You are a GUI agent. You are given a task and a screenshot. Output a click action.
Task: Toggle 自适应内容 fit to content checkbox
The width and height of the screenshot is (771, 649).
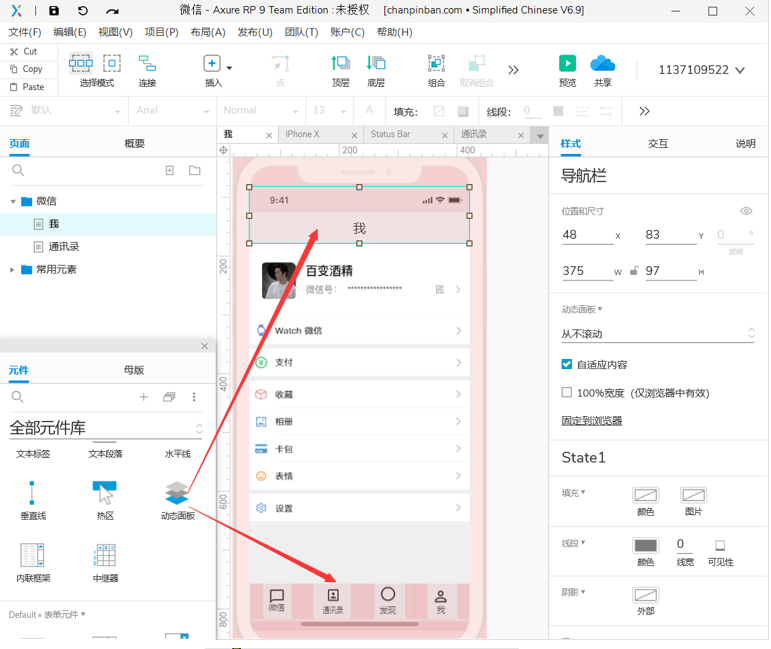tap(567, 364)
